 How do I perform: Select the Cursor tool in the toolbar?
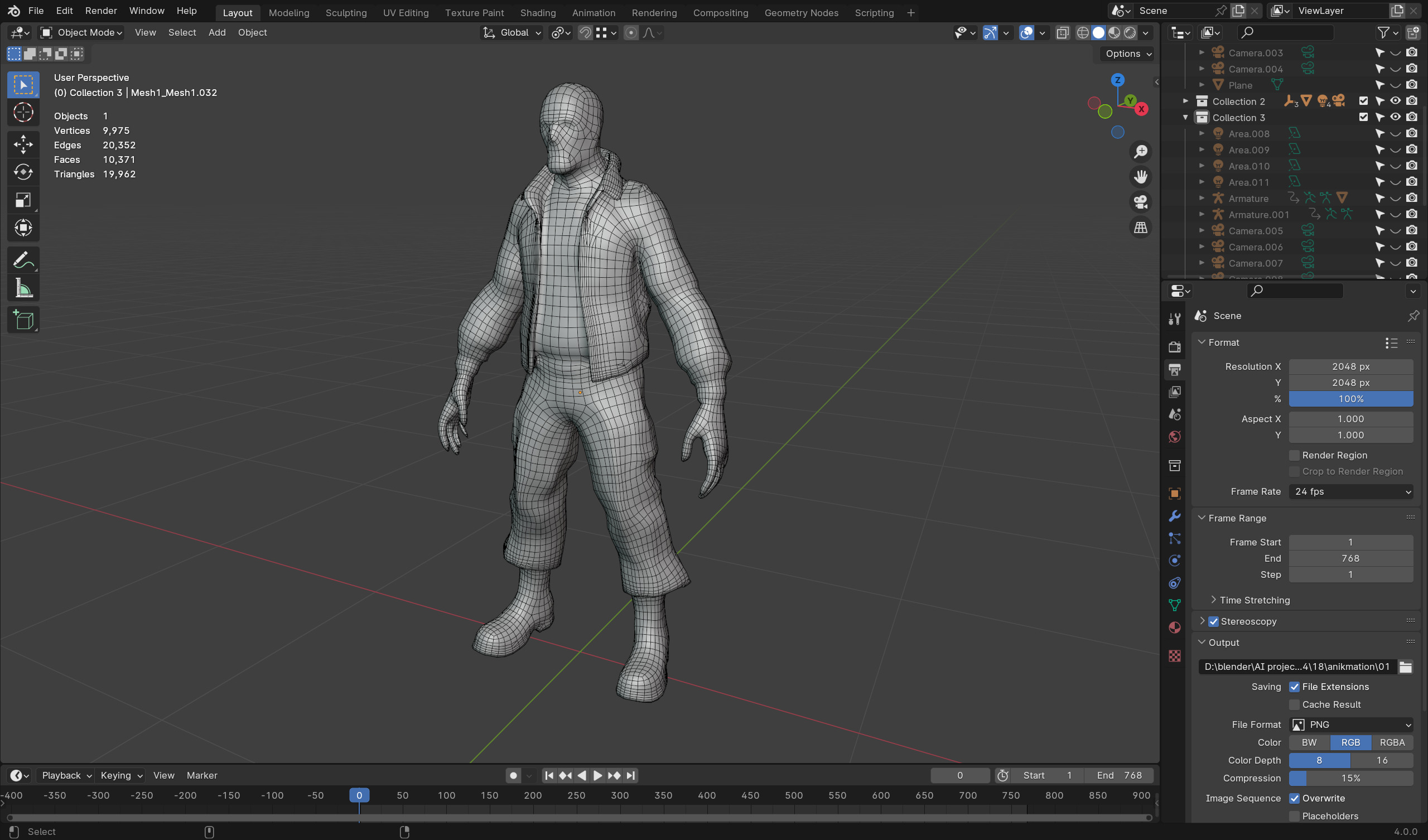(23, 113)
